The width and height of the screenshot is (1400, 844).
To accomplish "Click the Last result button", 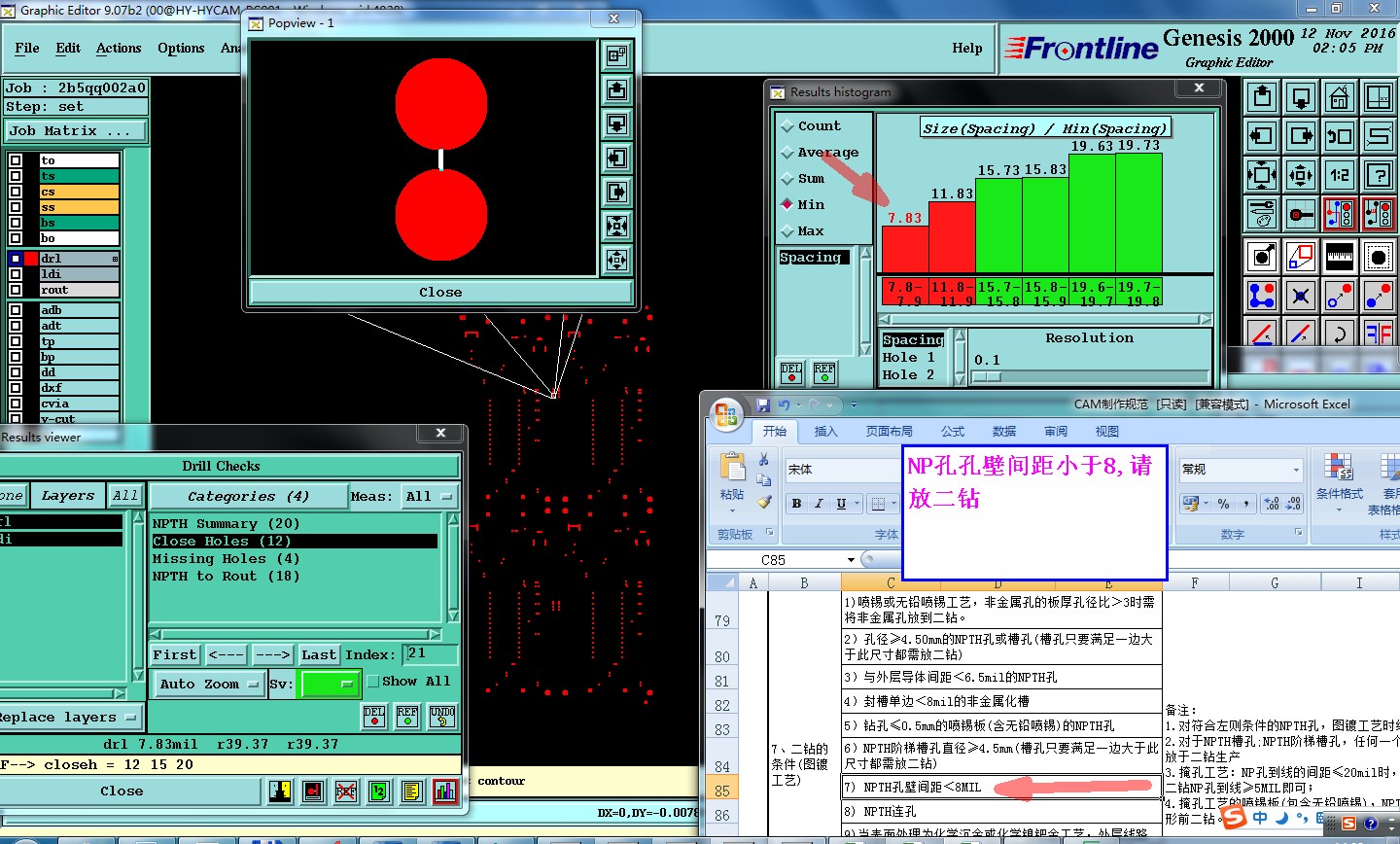I will click(318, 655).
